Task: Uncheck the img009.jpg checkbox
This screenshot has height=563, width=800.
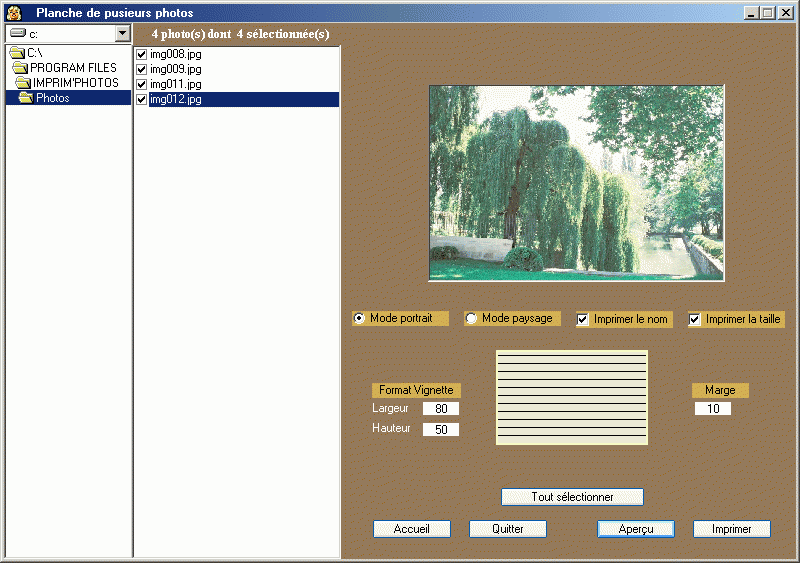Action: coord(142,69)
